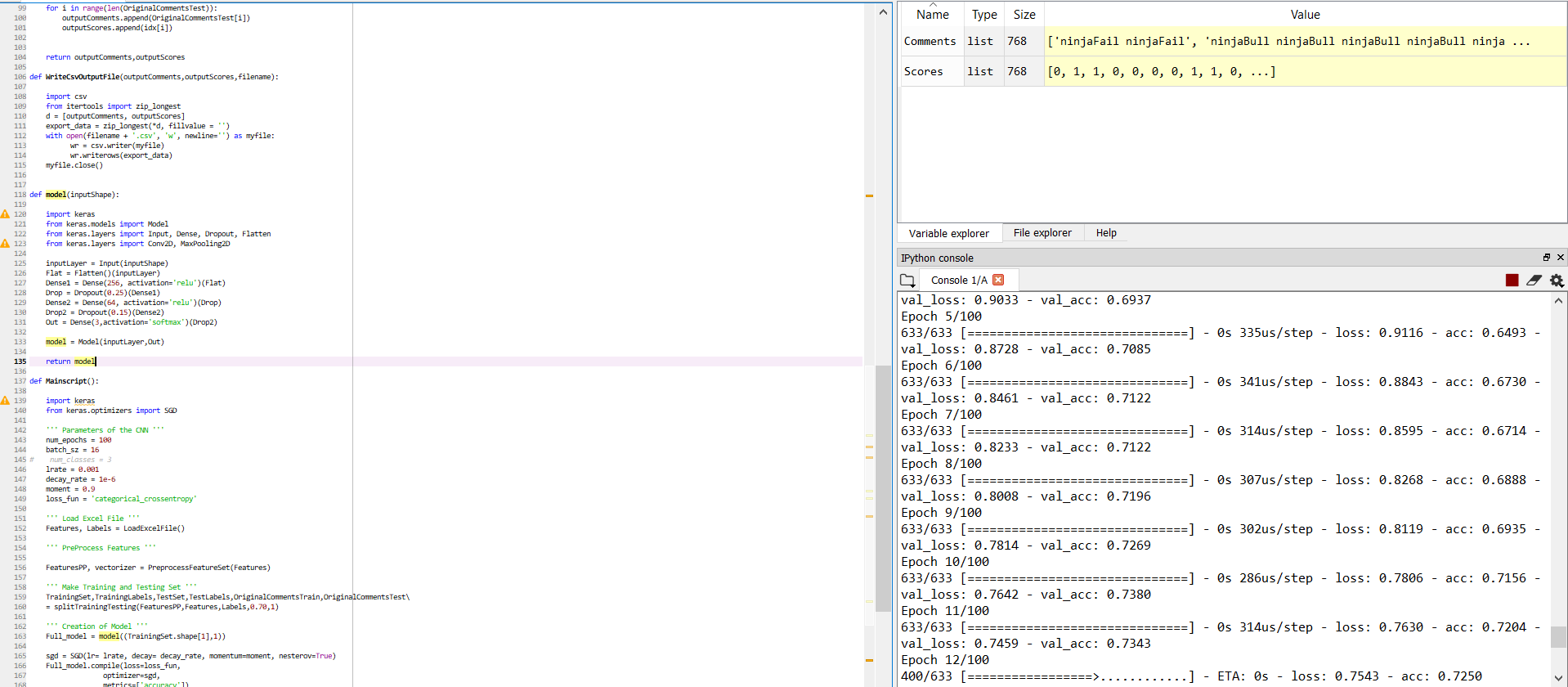The width and height of the screenshot is (1568, 687).
Task: Click the console vertical scrollbar thumb
Action: [1558, 636]
